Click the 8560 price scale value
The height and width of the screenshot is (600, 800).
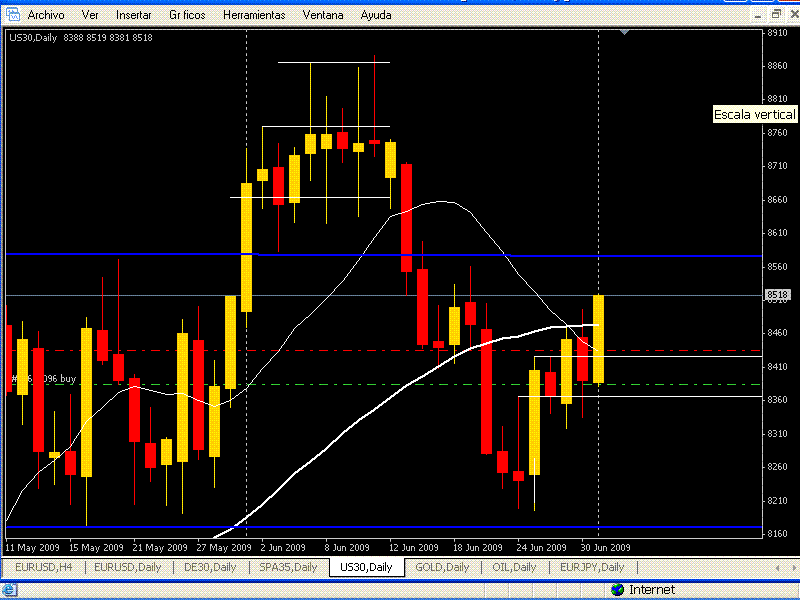pyautogui.click(x=777, y=266)
